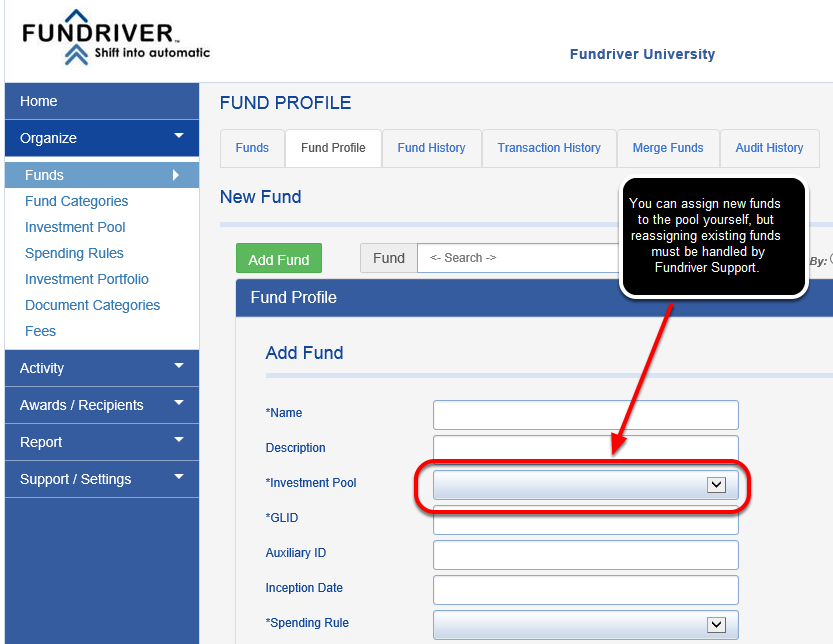Viewport: 833px width, 644px height.
Task: Select Funds in the sidebar
Action: pos(102,175)
